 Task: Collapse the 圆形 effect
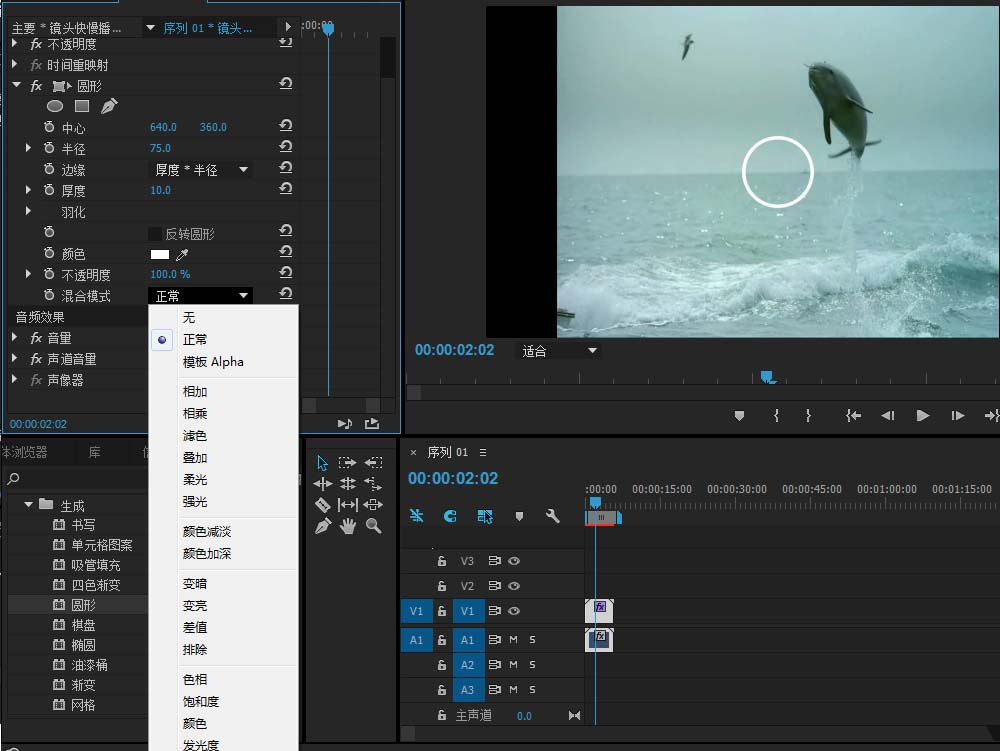(17, 85)
